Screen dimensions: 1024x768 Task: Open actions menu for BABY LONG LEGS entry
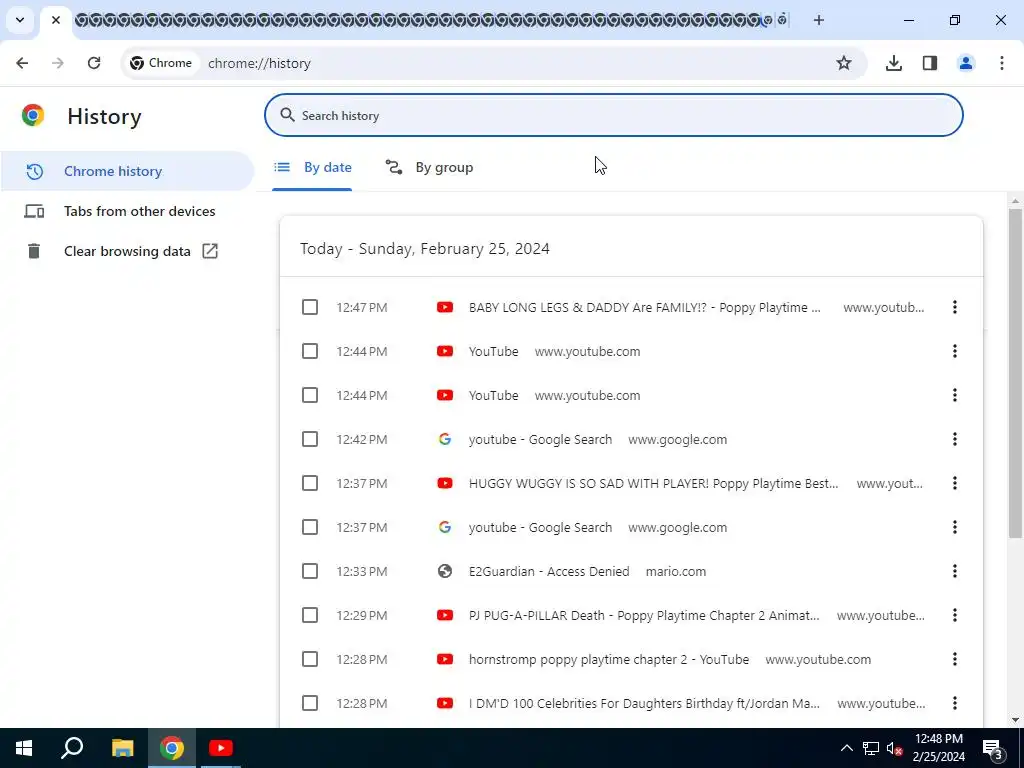pos(955,307)
